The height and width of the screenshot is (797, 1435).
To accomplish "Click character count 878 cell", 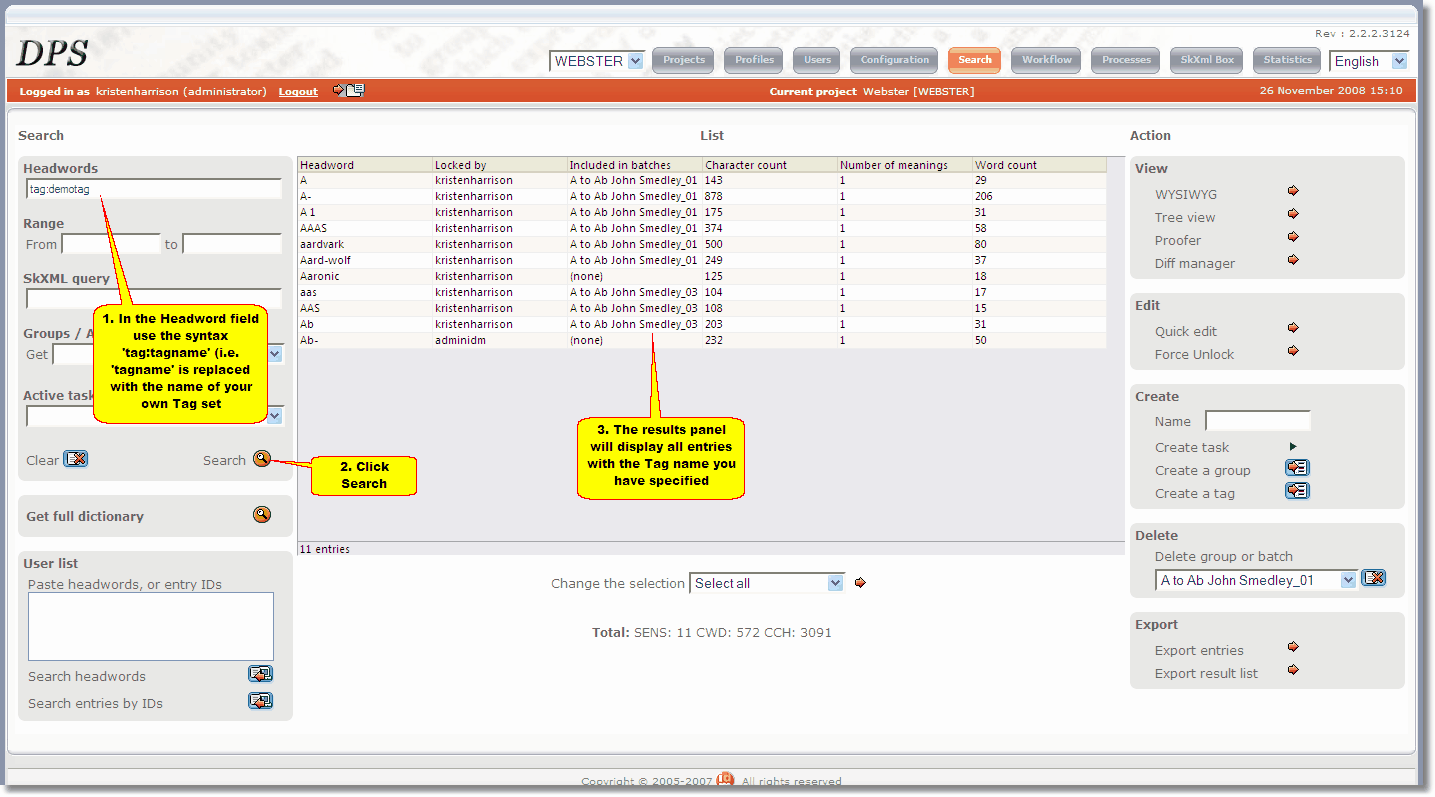I will click(x=770, y=196).
